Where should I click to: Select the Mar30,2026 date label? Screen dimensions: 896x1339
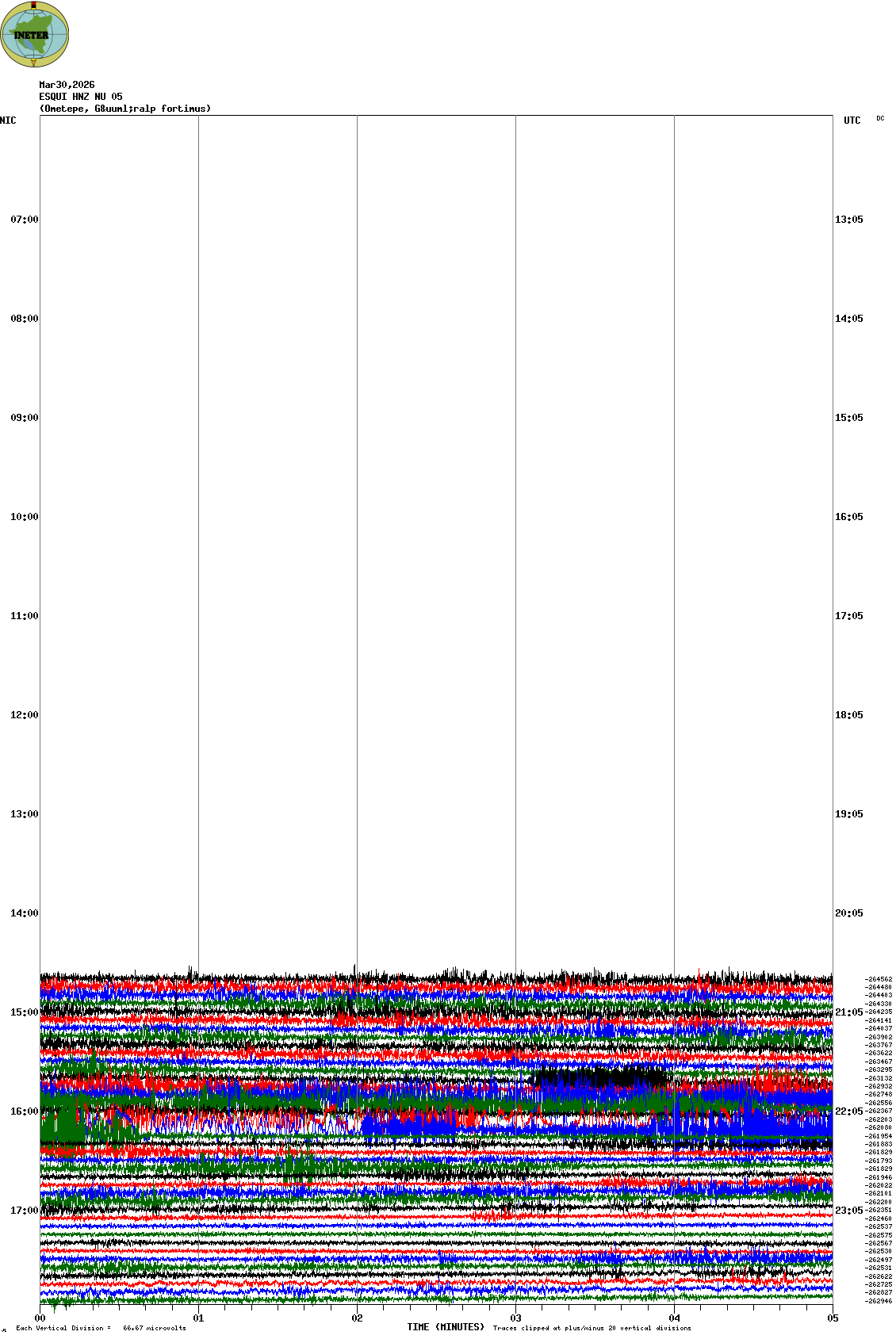tap(67, 85)
